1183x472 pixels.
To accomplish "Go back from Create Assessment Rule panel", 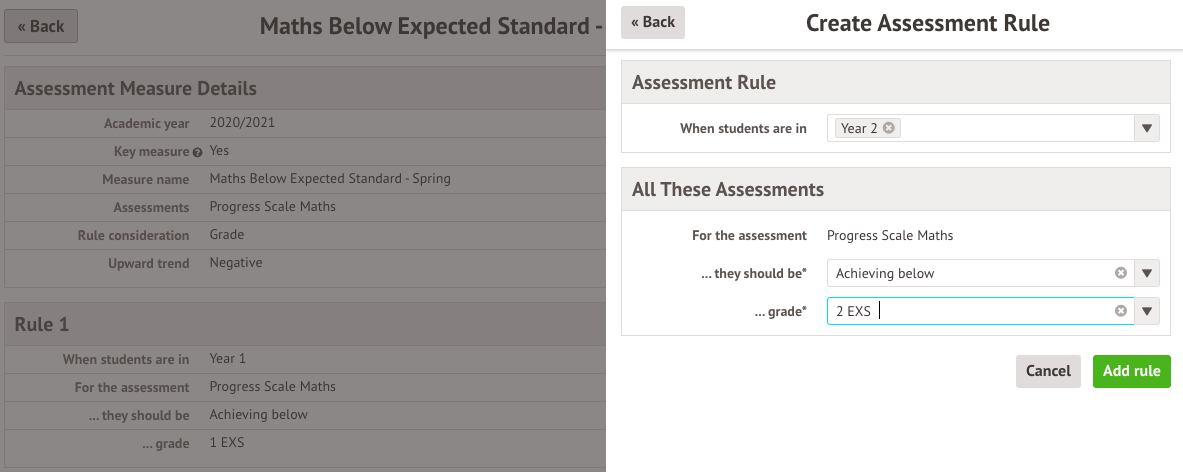I will 652,22.
